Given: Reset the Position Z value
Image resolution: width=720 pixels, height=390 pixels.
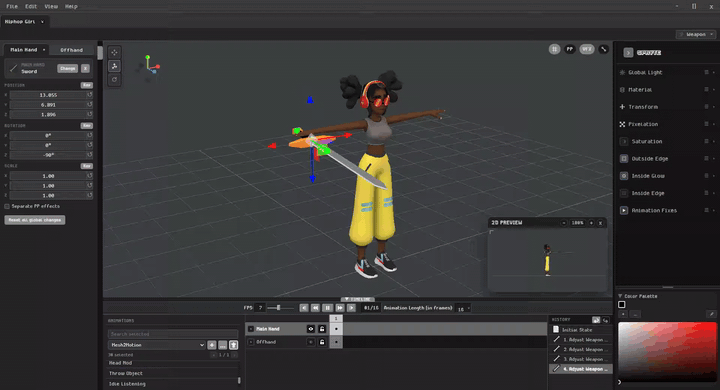Looking at the screenshot, I should pyautogui.click(x=90, y=114).
